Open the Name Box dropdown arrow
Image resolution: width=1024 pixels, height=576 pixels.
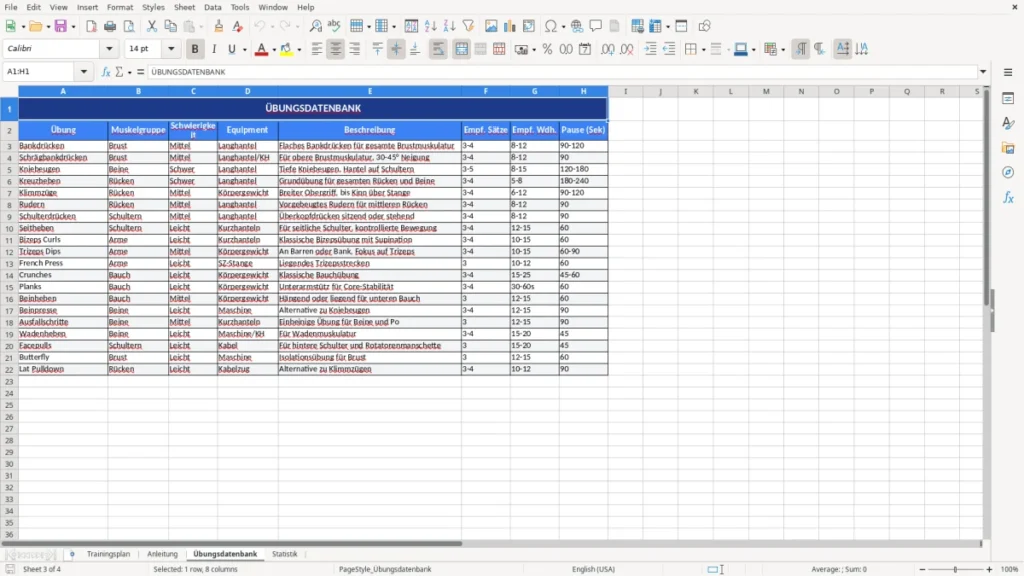[x=84, y=72]
